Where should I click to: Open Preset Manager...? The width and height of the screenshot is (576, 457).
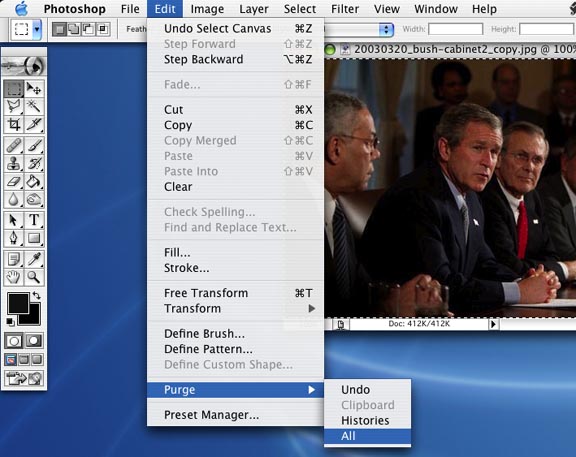[235, 415]
